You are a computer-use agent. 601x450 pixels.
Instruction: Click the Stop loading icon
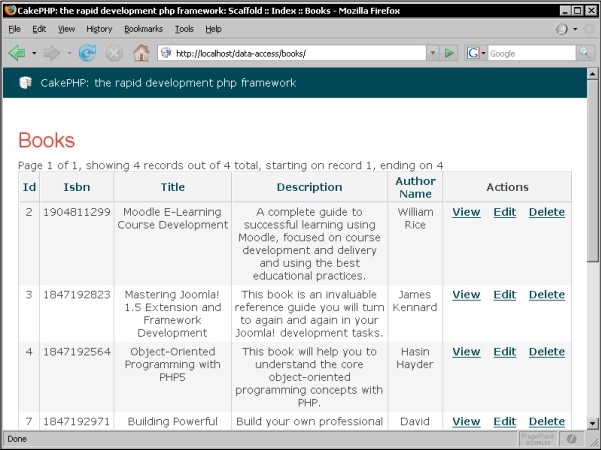coord(114,53)
